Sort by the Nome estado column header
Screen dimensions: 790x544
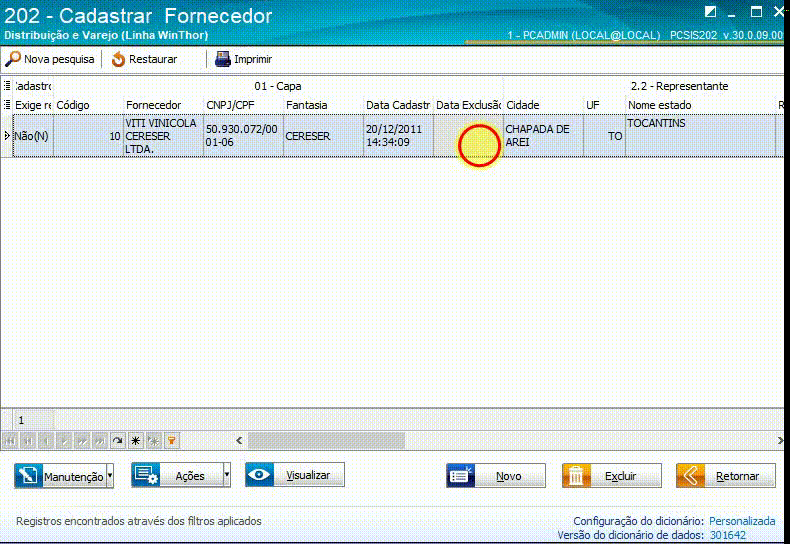click(x=700, y=105)
